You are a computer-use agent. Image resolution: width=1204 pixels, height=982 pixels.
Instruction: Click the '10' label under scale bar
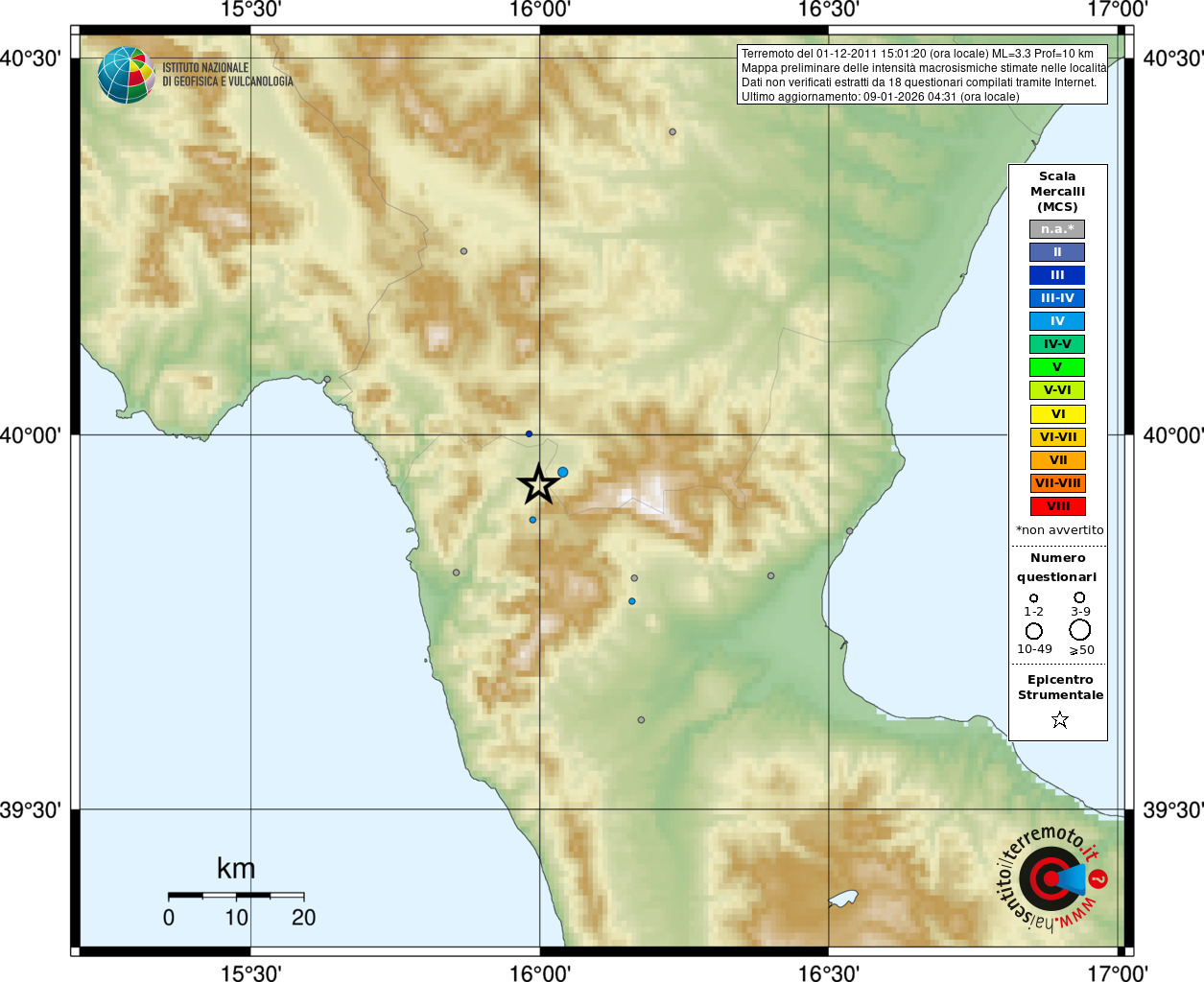coord(237,918)
